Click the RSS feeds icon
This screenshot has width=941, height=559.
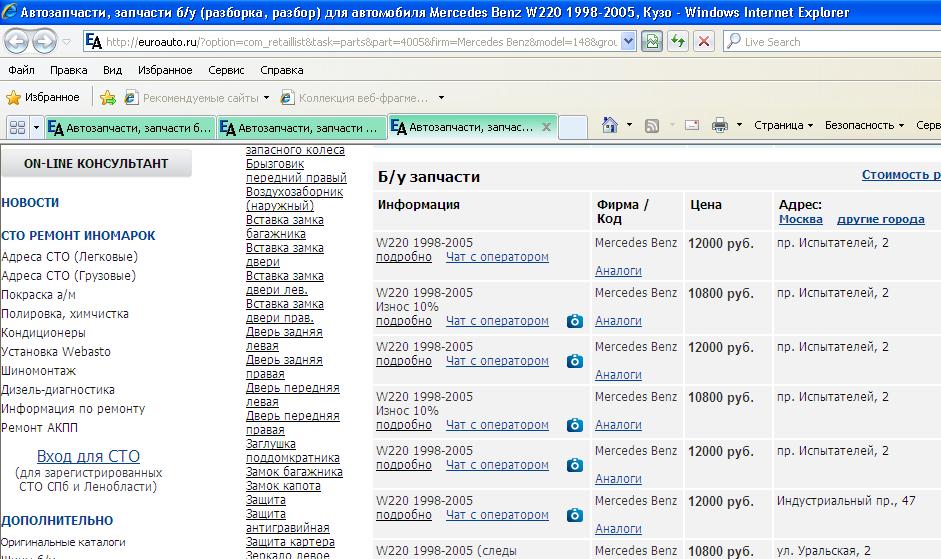pyautogui.click(x=652, y=125)
